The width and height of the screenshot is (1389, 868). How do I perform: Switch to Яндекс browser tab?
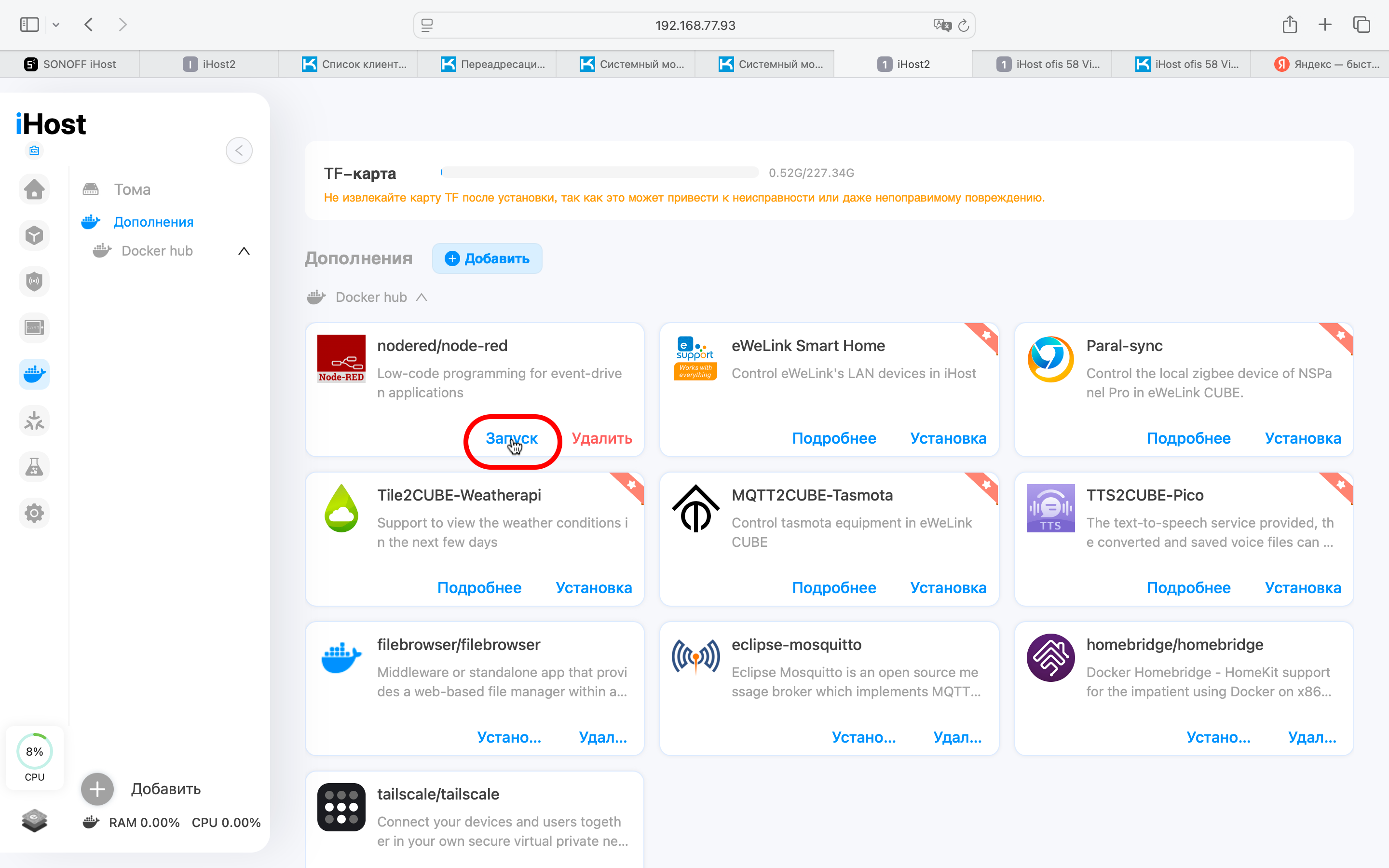point(1326,64)
